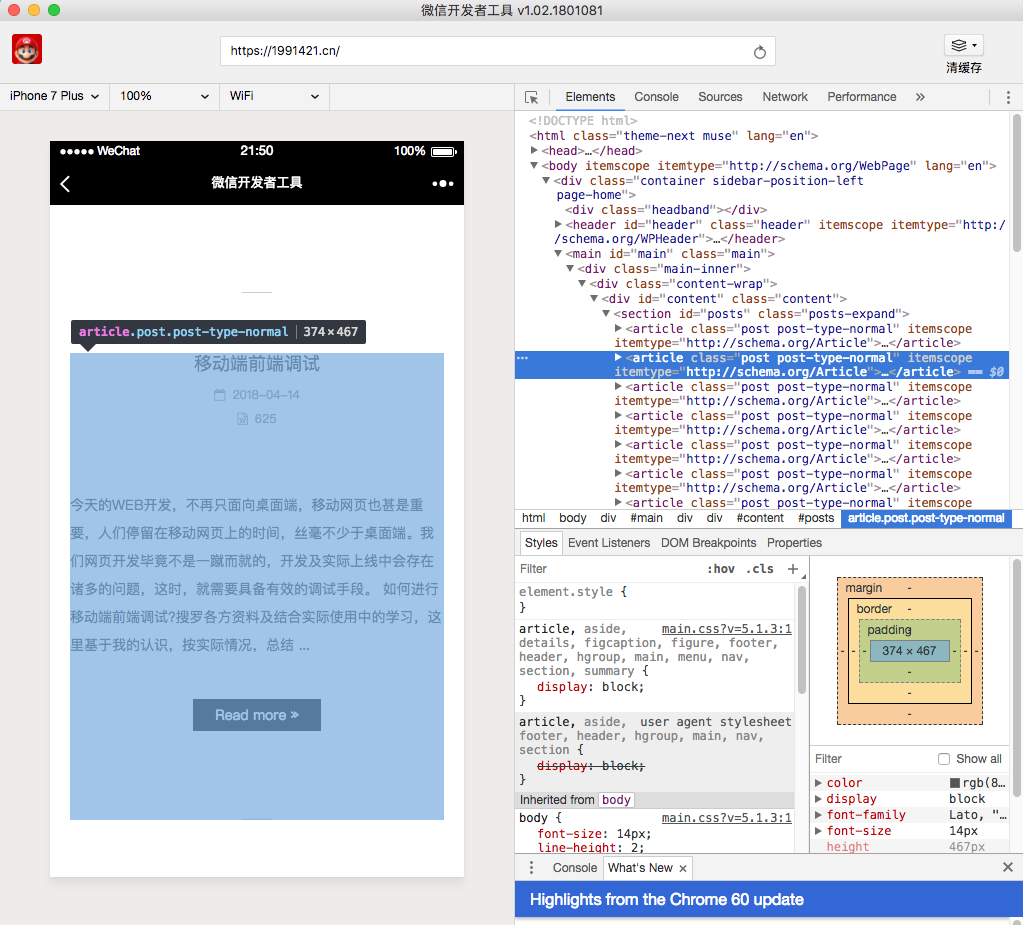The width and height of the screenshot is (1023, 925).
Task: Open main.css link for body rule
Action: click(x=726, y=818)
